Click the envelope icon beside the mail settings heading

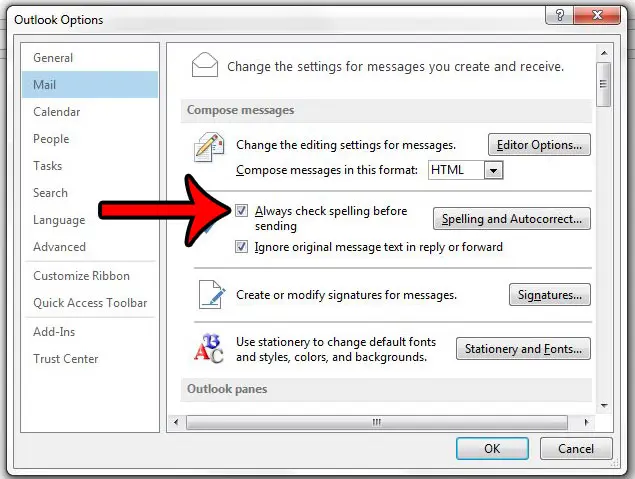(205, 64)
